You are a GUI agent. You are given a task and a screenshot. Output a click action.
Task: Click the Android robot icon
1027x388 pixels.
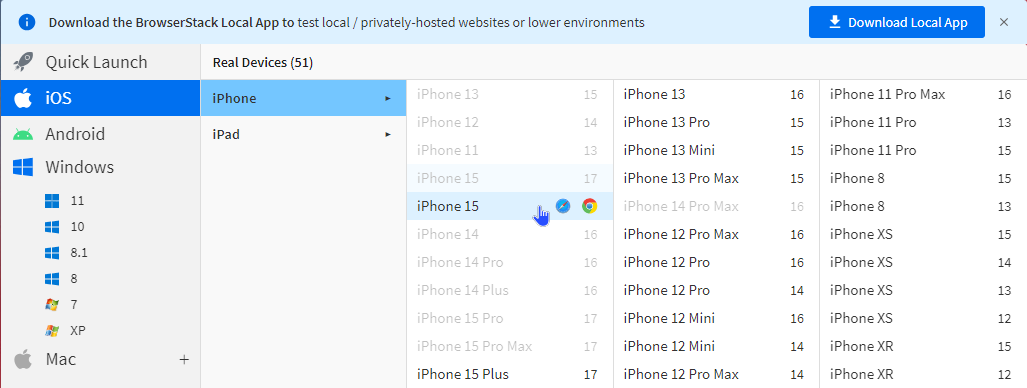click(x=23, y=134)
